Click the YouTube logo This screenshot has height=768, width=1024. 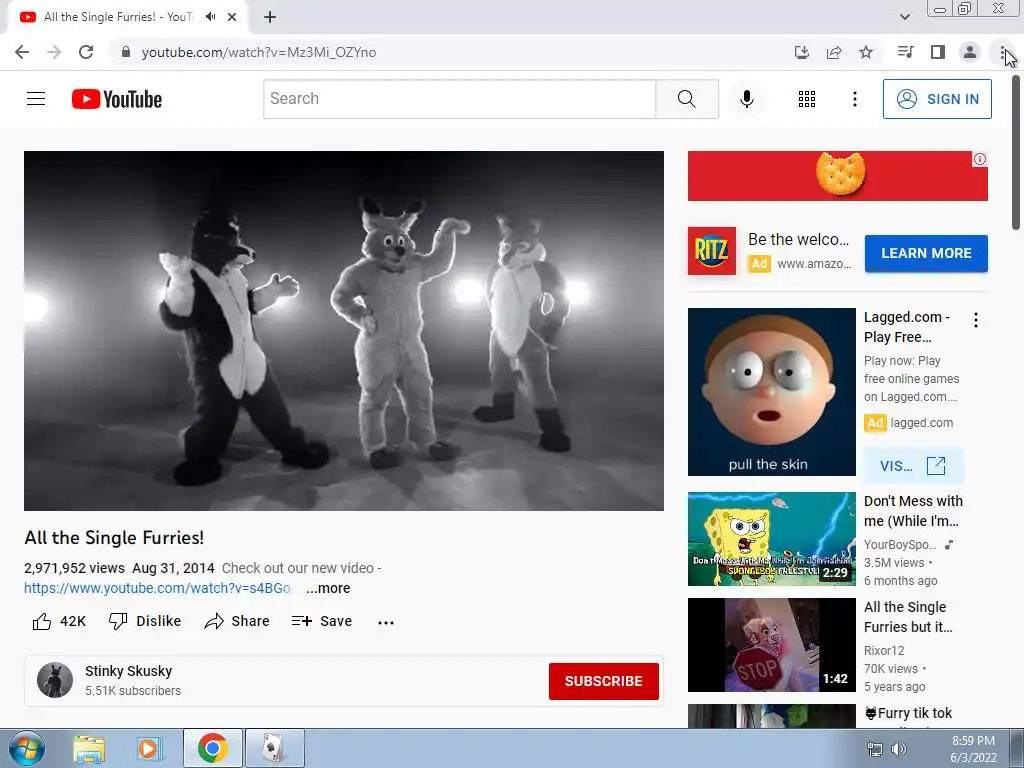tap(117, 99)
